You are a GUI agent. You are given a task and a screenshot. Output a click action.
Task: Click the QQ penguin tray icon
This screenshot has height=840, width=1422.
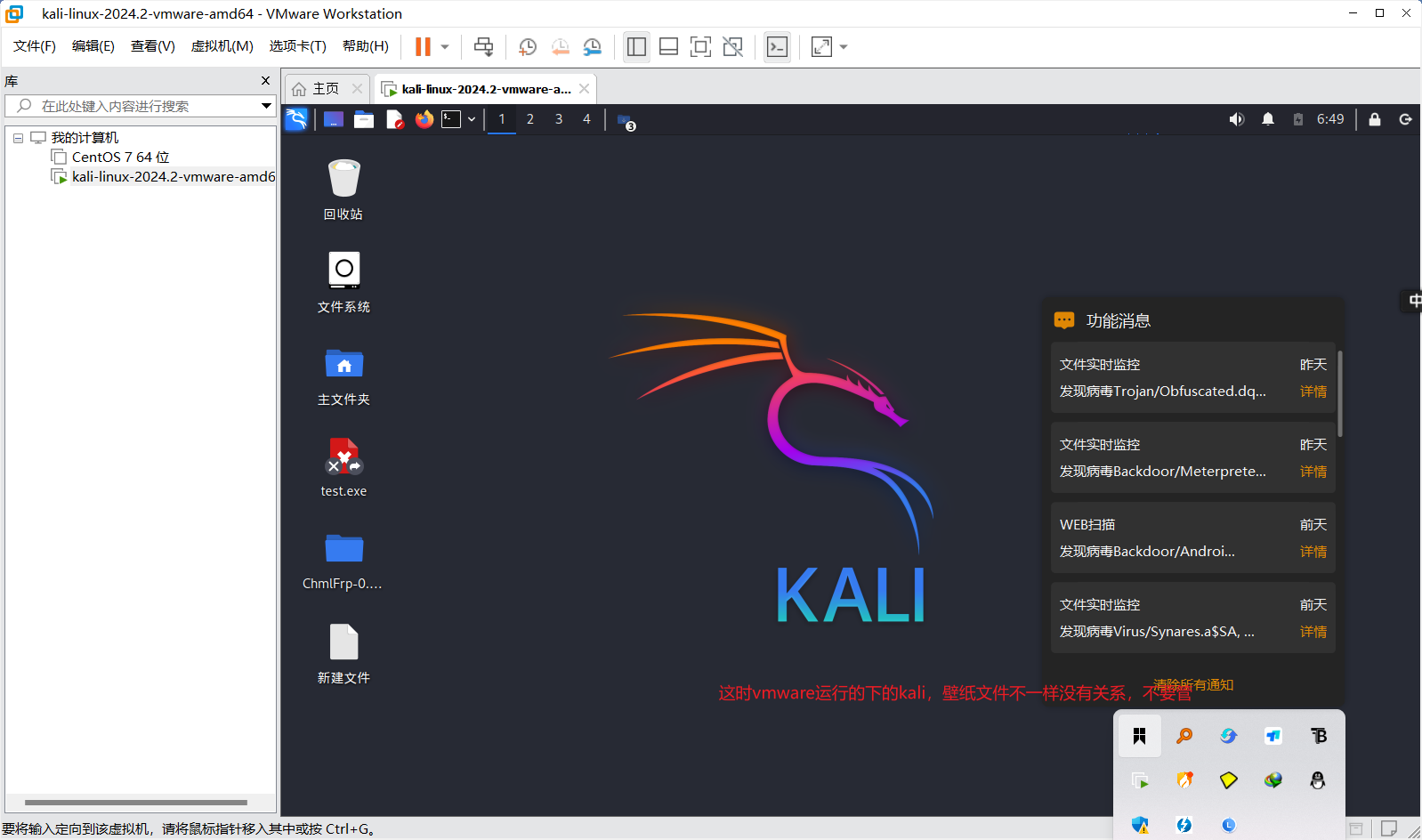(x=1318, y=780)
